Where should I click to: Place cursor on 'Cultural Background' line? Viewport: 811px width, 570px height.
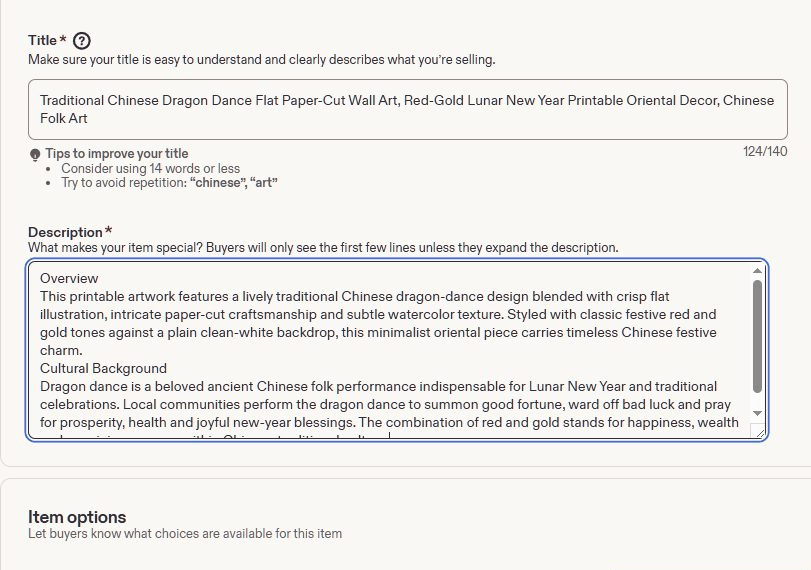coord(103,368)
